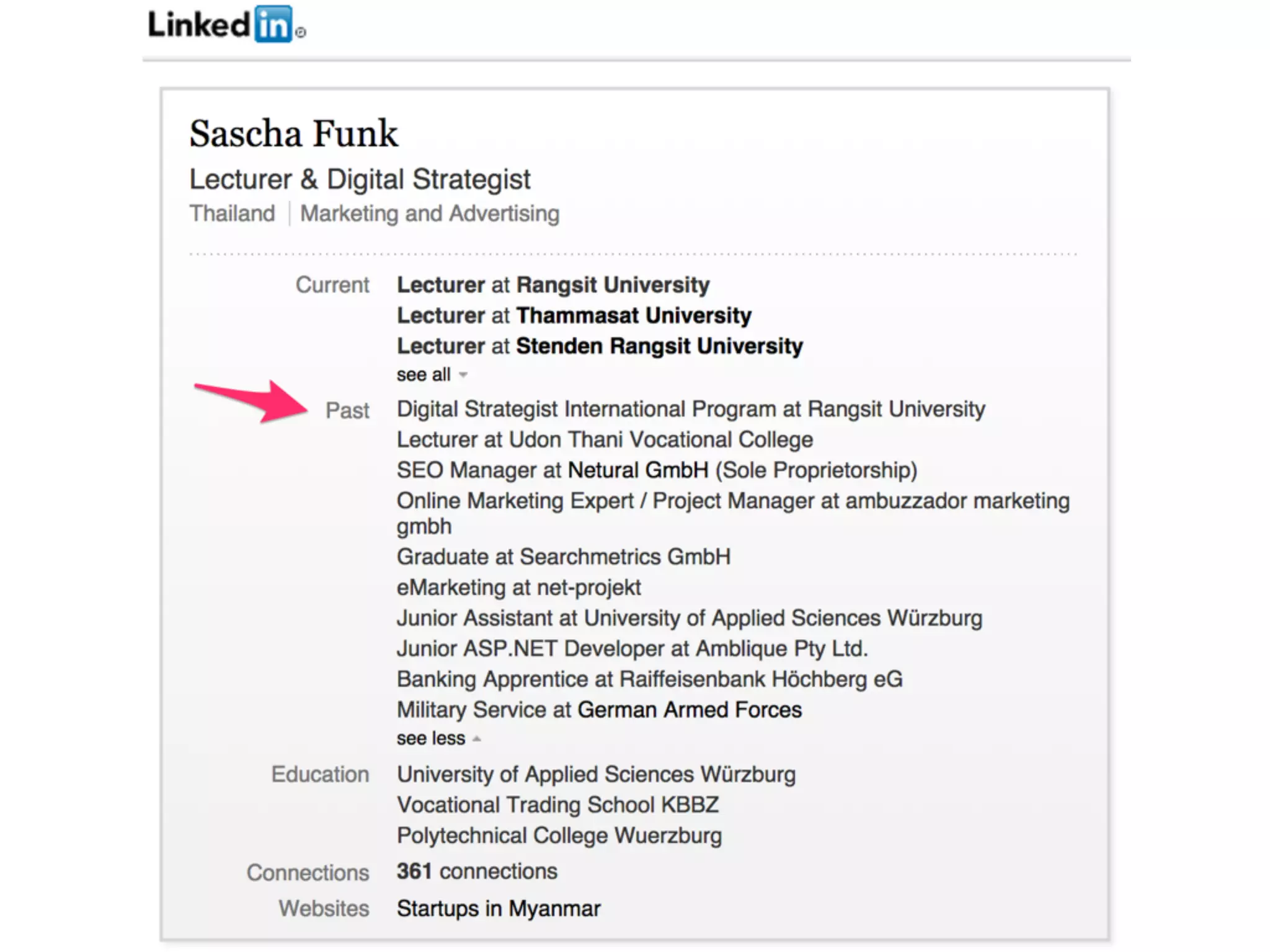This screenshot has height=952, width=1270.
Task: Select Polytechnical College Wuerzburg entry
Action: click(x=559, y=835)
